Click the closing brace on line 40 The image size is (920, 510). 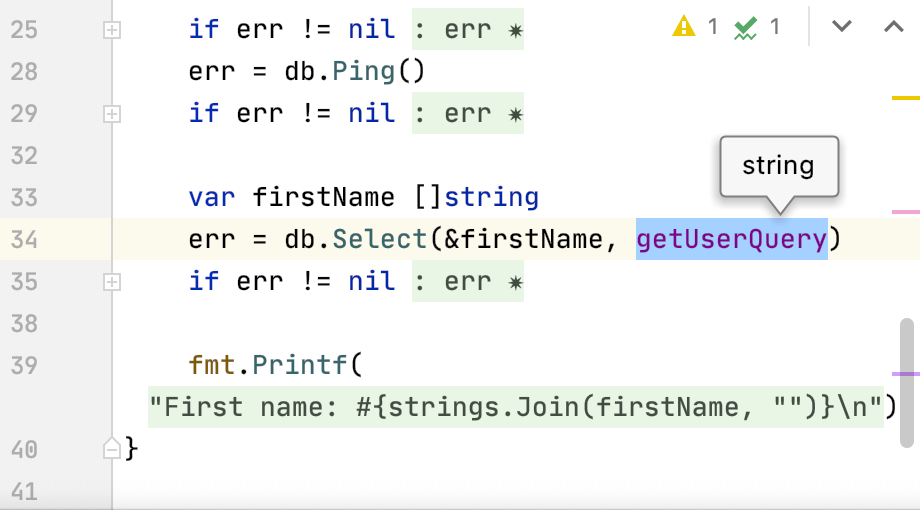click(131, 449)
